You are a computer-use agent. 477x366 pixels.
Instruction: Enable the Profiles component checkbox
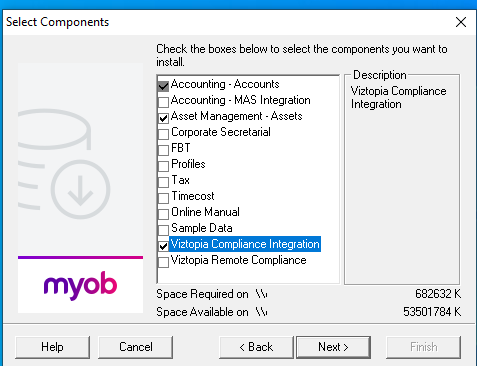163,166
